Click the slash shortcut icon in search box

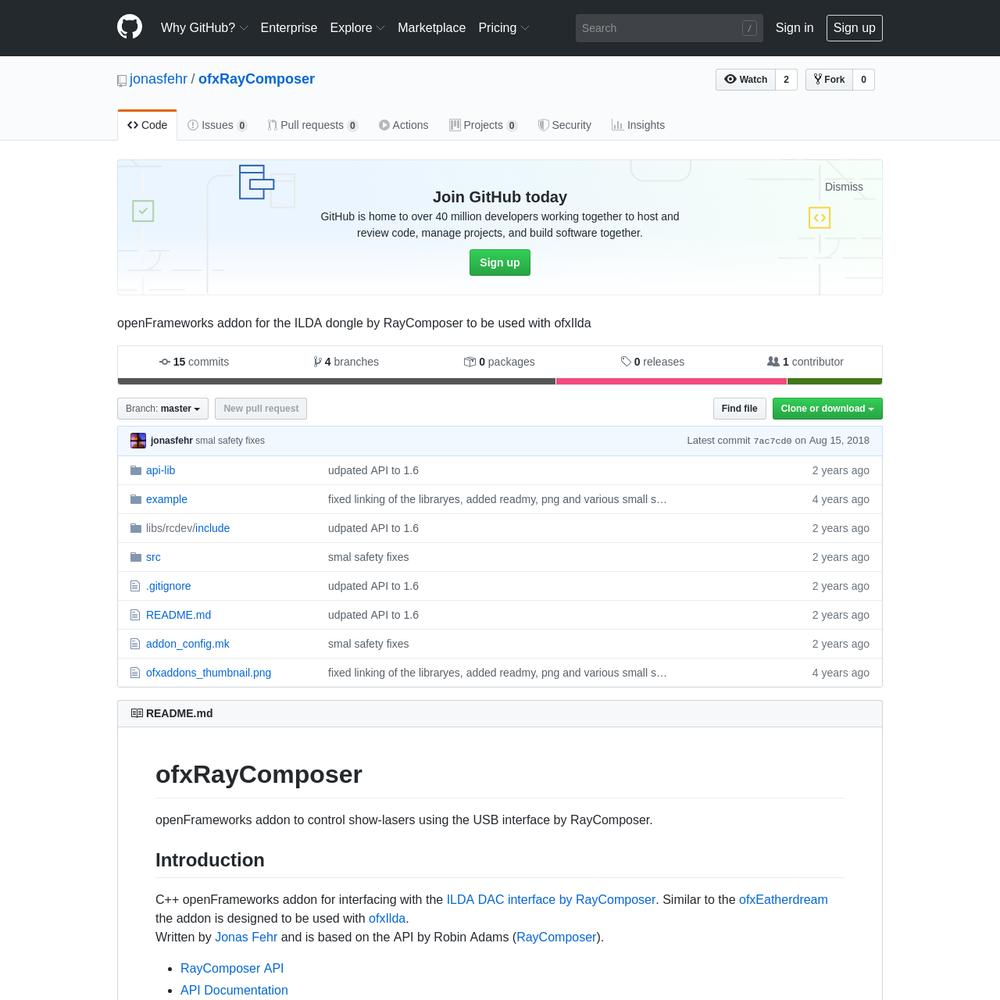coord(749,28)
